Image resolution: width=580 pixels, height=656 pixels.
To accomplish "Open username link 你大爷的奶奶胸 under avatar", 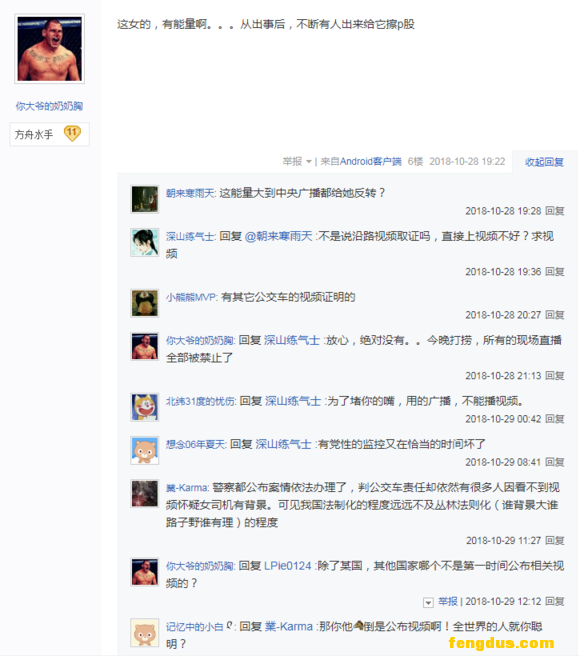I will click(x=49, y=106).
